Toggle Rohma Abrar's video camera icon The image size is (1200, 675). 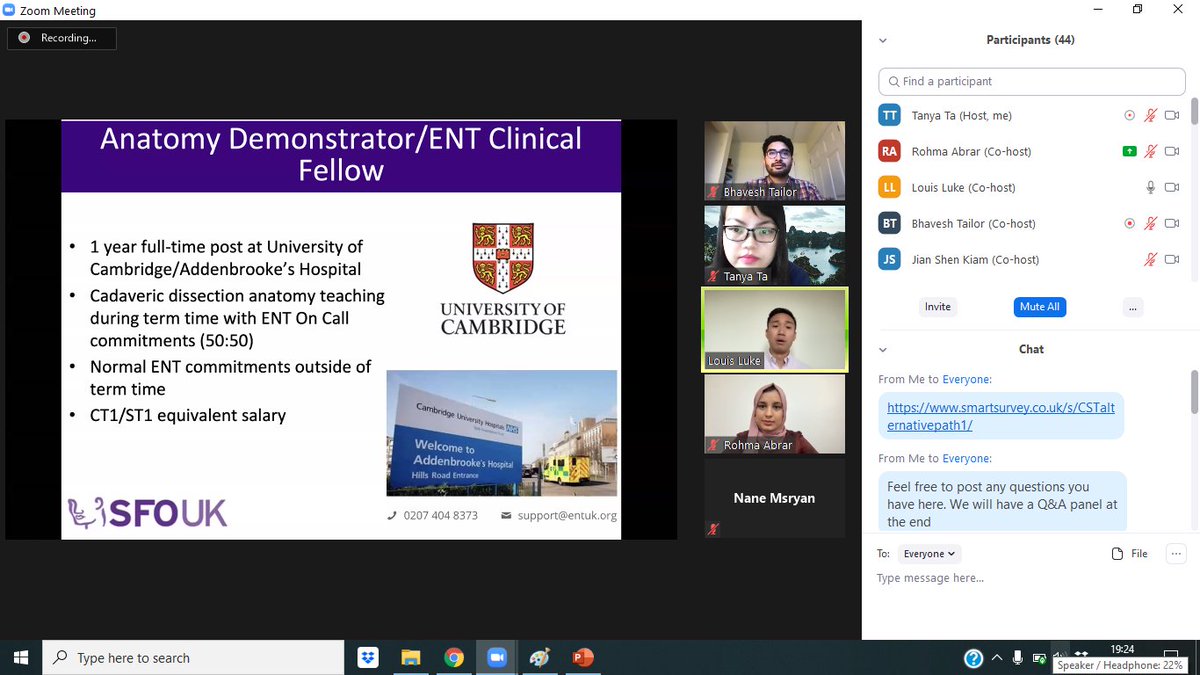tap(1172, 152)
